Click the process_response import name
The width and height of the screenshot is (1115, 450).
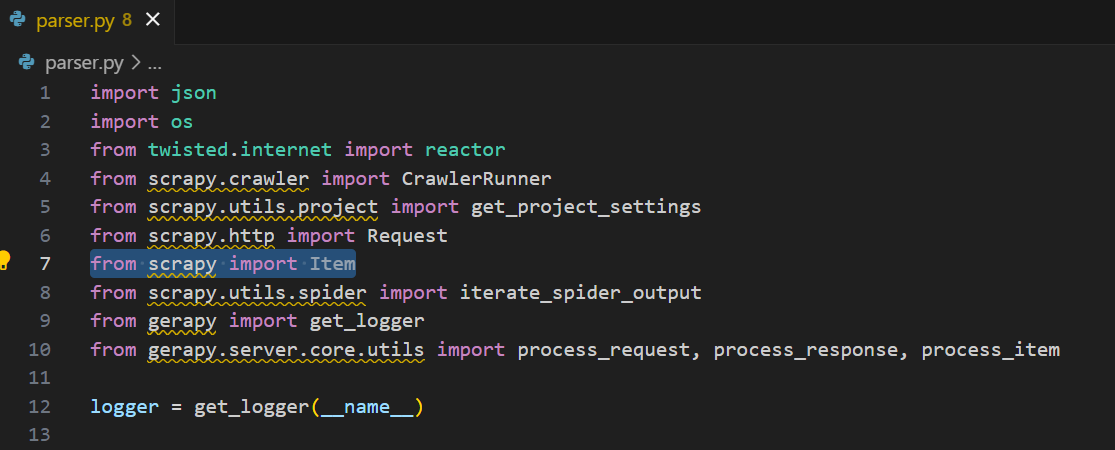[806, 350]
